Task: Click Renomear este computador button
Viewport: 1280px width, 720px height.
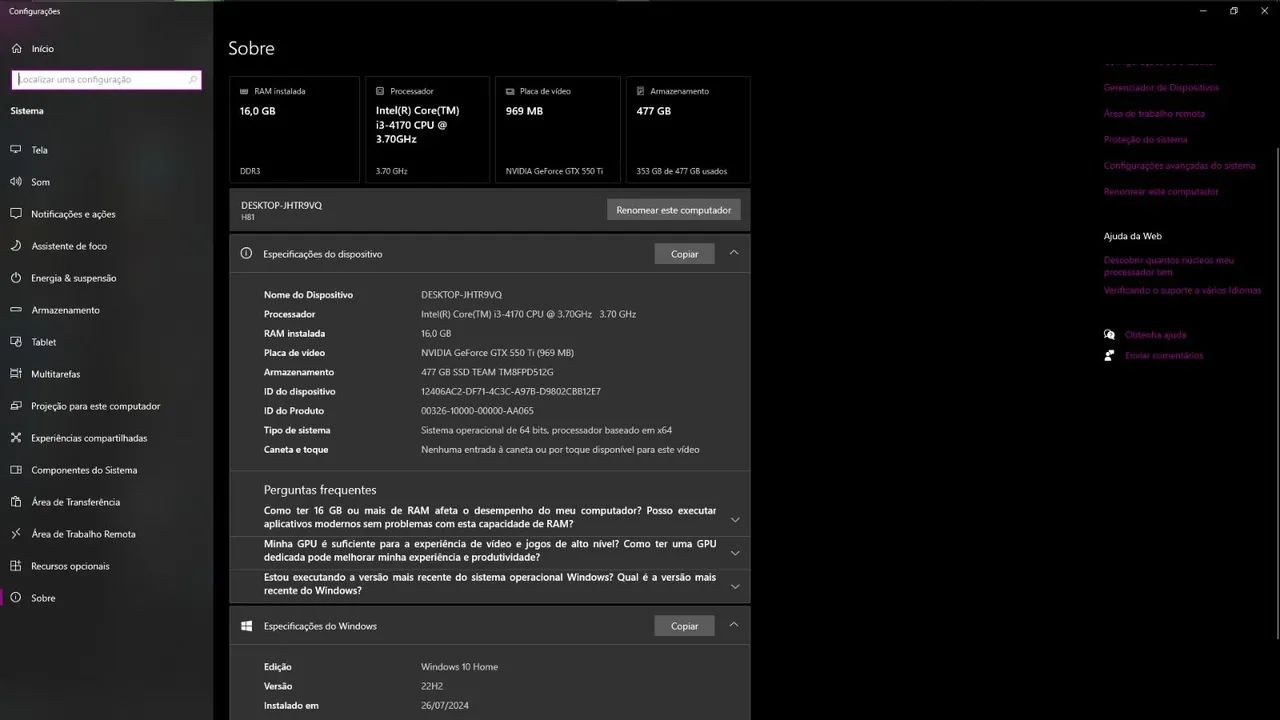Action: 674,210
